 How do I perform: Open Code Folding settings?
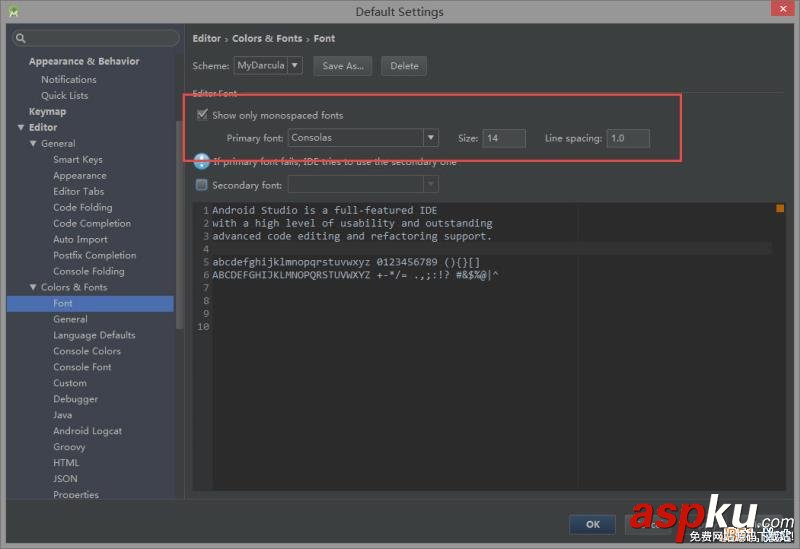coord(83,207)
